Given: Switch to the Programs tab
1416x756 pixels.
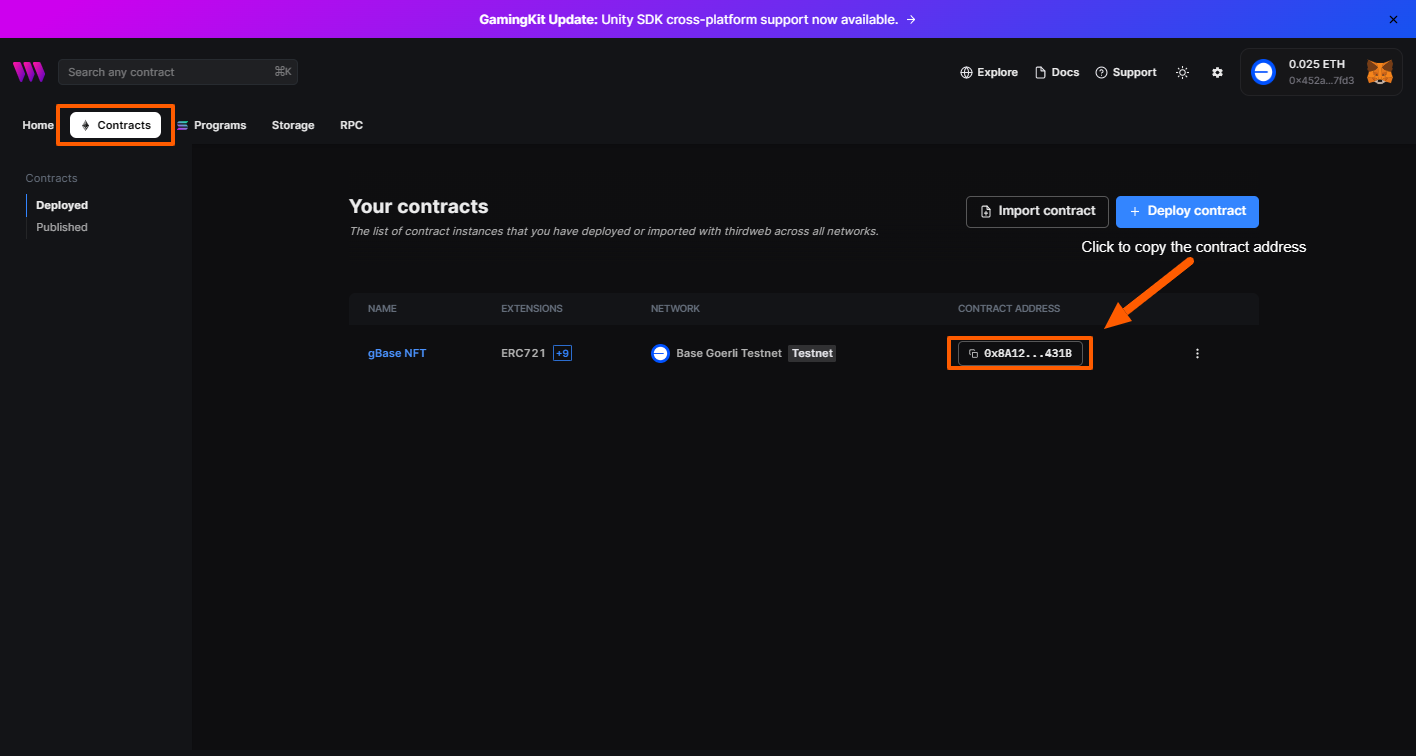Looking at the screenshot, I should pyautogui.click(x=211, y=125).
